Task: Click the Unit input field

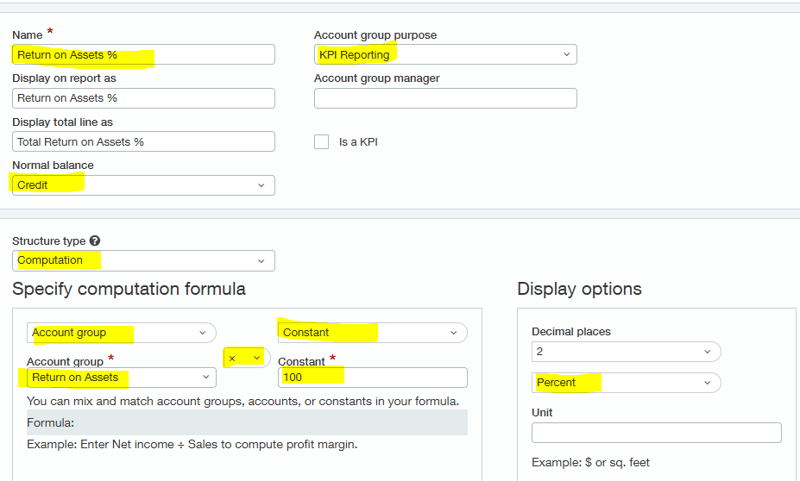Action: pos(656,432)
